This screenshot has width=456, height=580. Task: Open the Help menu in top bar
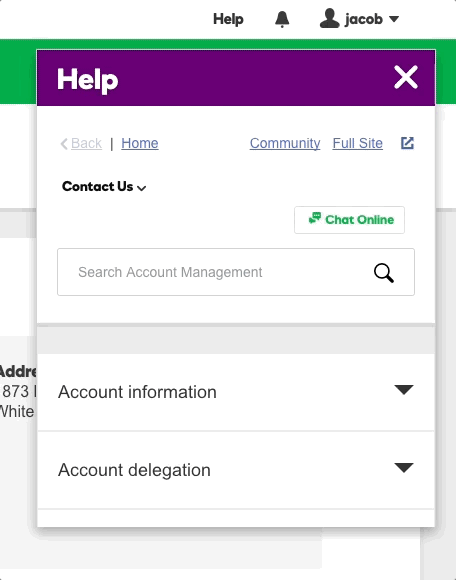click(x=228, y=19)
